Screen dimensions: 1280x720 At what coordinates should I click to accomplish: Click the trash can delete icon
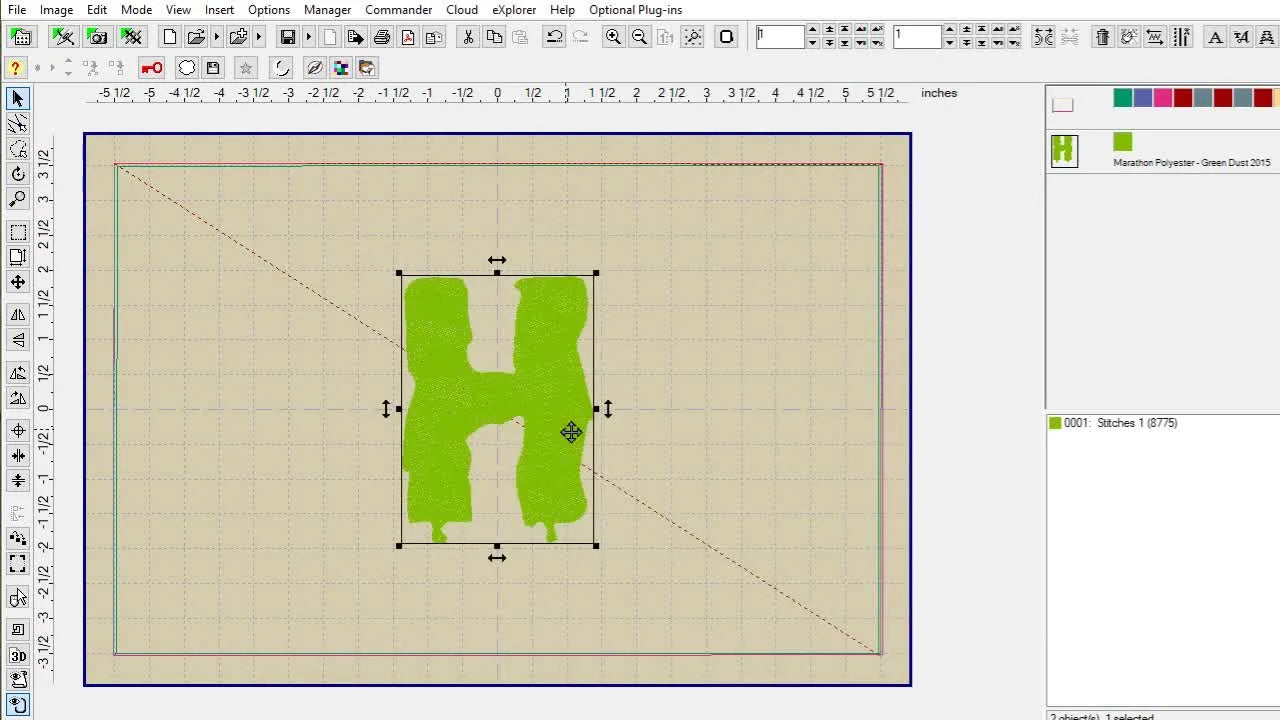point(1102,37)
